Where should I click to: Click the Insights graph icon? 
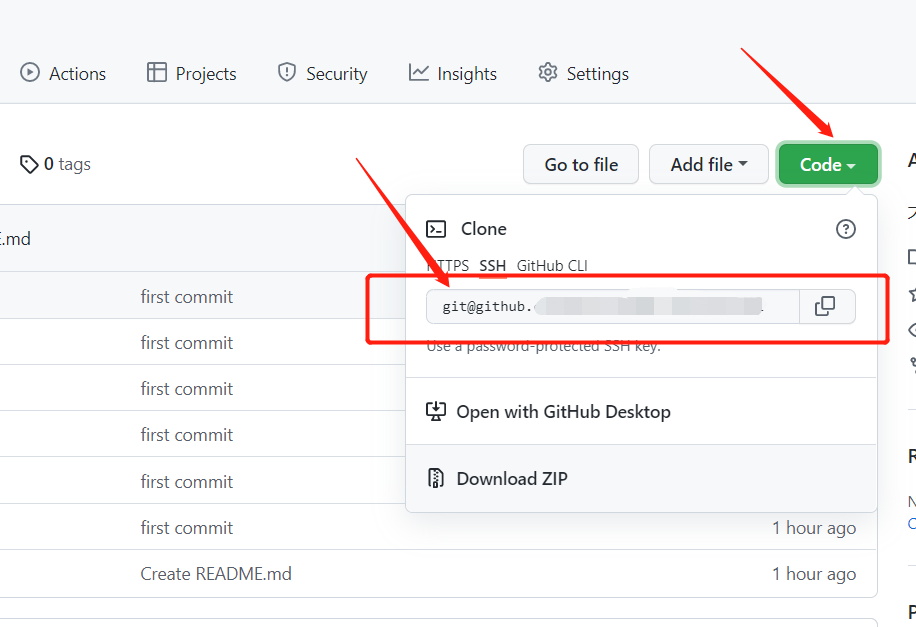pos(418,72)
